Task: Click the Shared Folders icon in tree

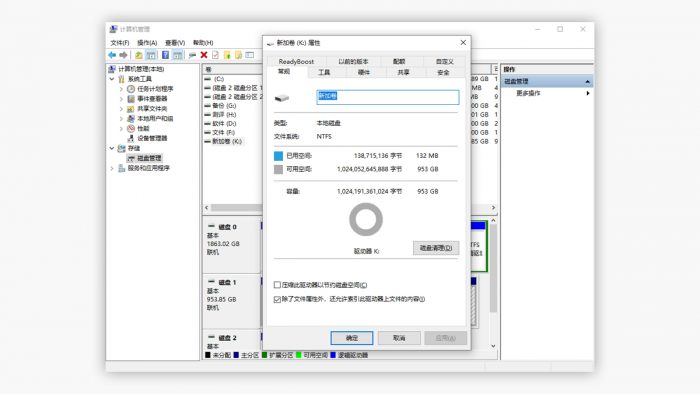Action: pos(131,108)
